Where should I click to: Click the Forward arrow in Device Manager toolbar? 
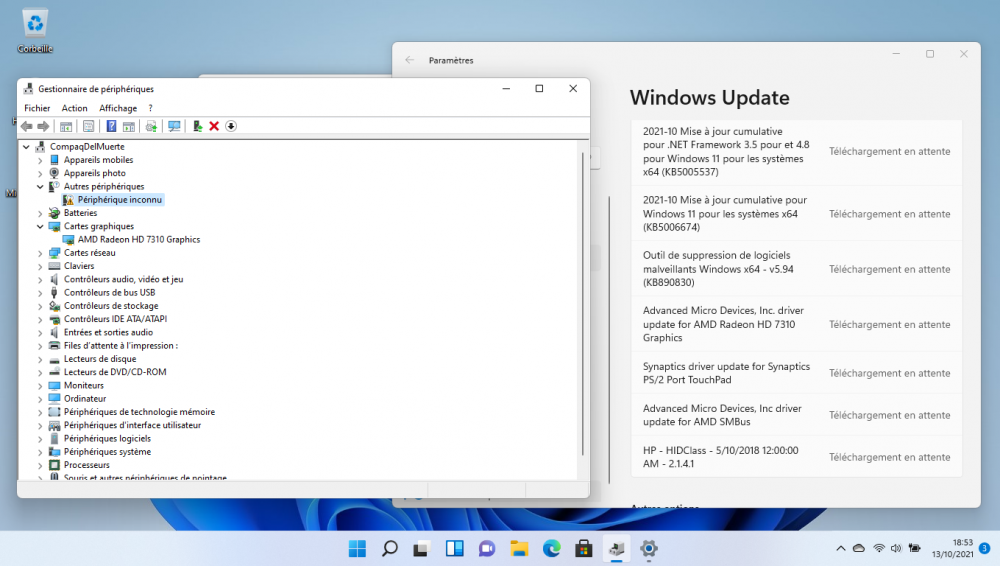pos(43,126)
